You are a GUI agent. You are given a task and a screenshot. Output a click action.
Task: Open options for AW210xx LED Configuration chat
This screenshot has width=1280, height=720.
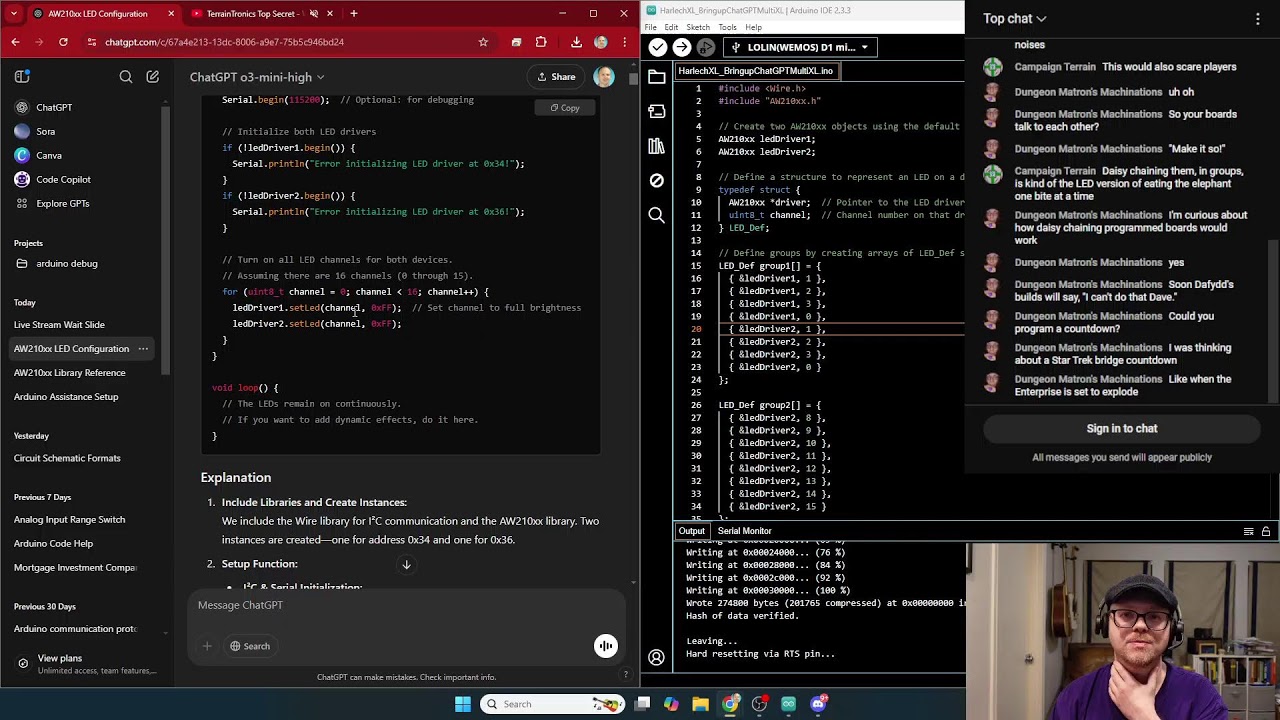coord(143,348)
